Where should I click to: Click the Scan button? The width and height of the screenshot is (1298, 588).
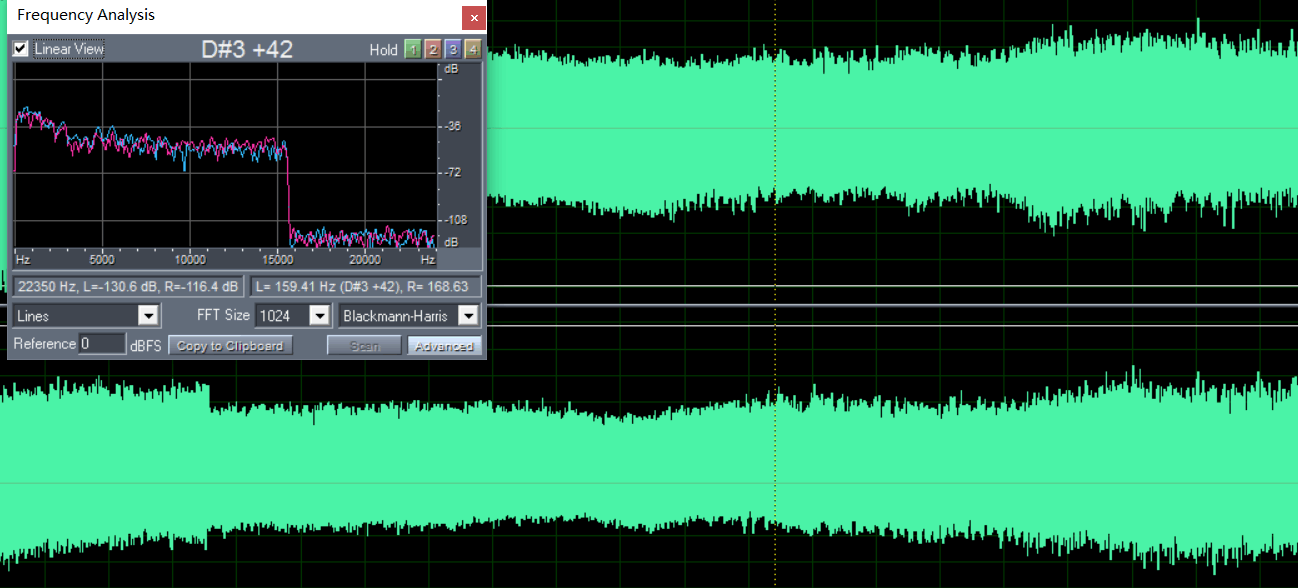[x=364, y=346]
